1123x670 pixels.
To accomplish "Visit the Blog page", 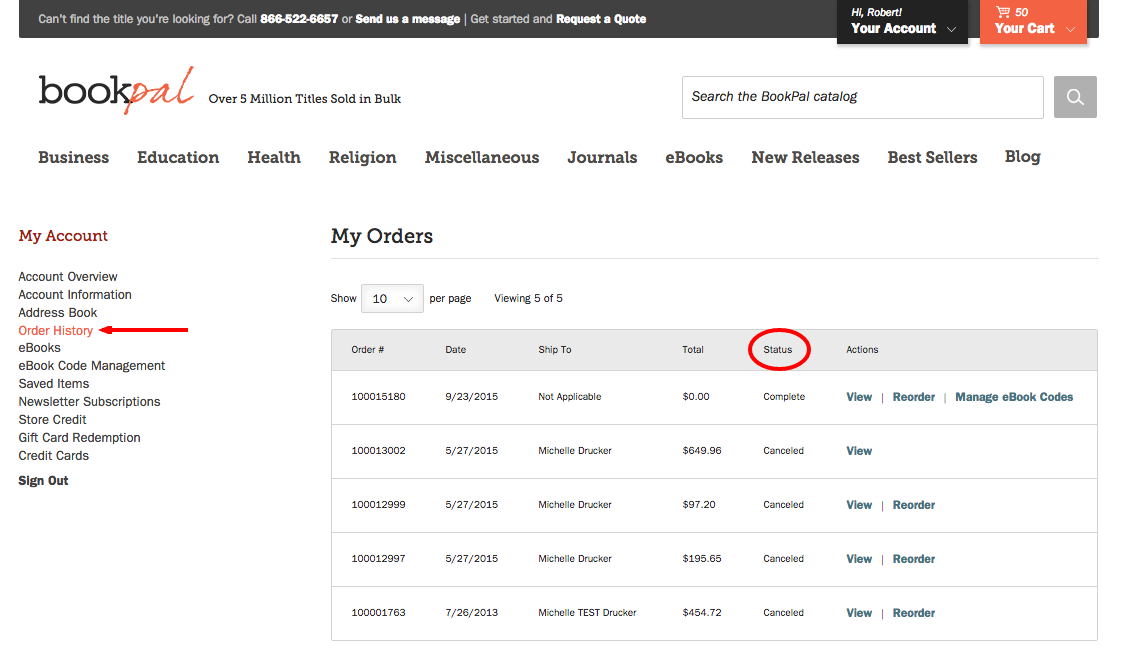I will [x=1023, y=157].
